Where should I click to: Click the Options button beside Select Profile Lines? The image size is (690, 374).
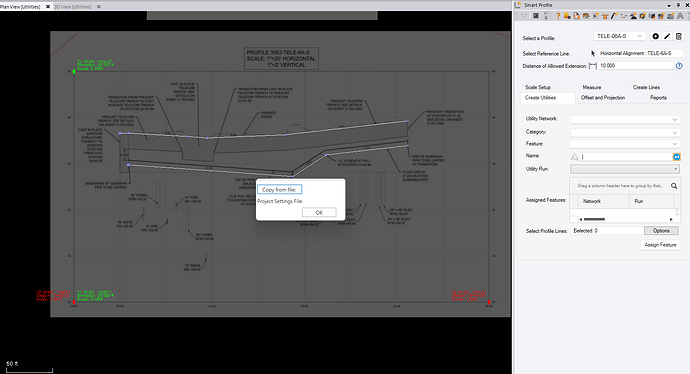tap(661, 231)
